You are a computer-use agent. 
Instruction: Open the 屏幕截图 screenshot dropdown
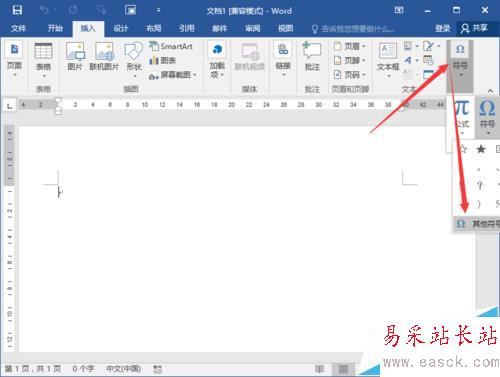[173, 75]
